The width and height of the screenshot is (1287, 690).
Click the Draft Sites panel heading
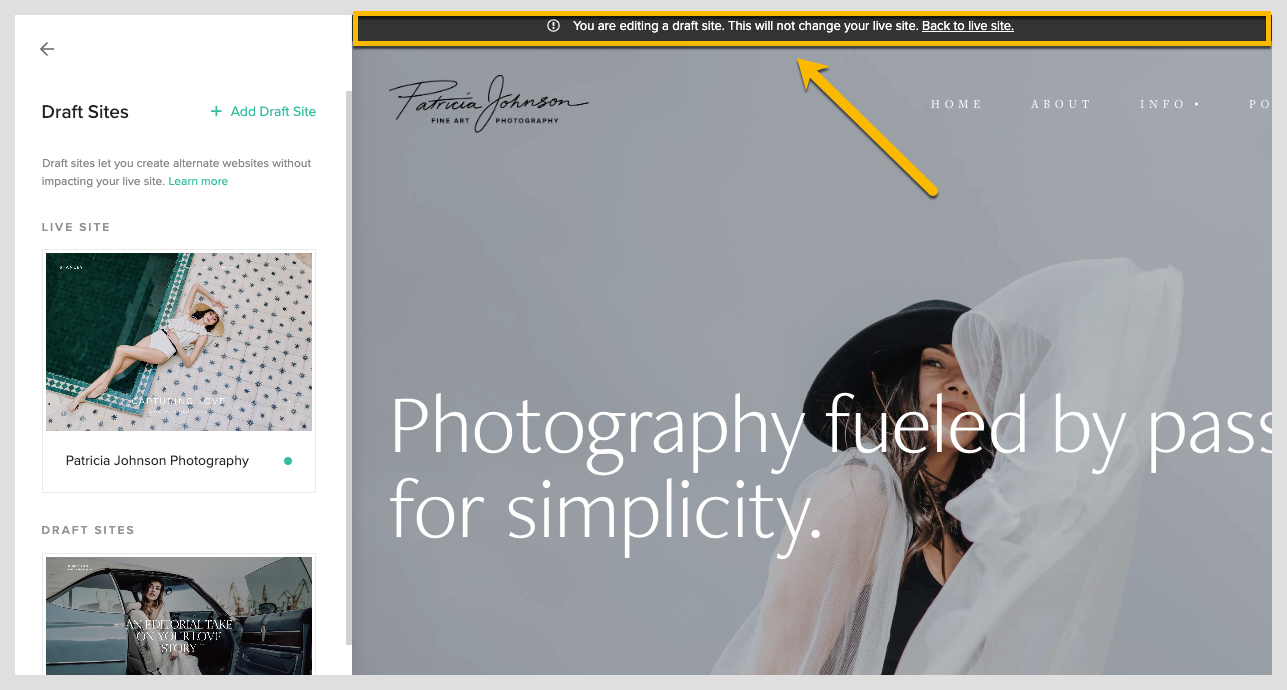point(85,112)
